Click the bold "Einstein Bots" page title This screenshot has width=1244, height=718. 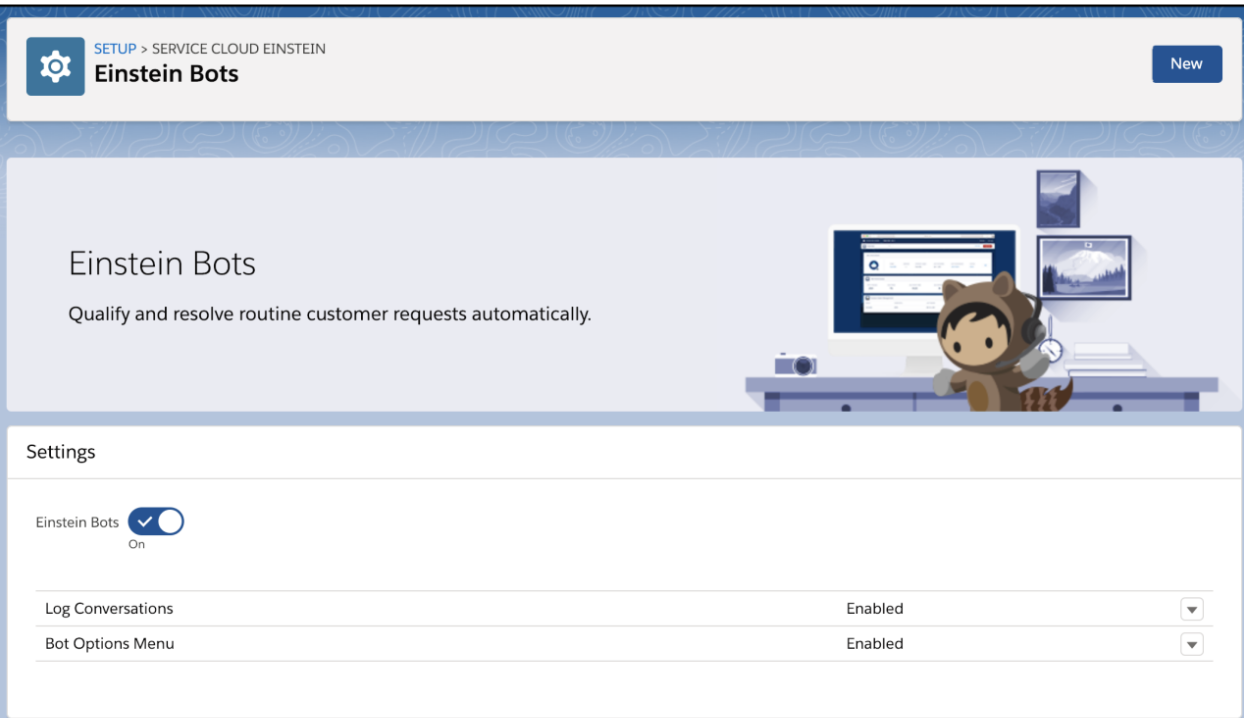pos(167,74)
